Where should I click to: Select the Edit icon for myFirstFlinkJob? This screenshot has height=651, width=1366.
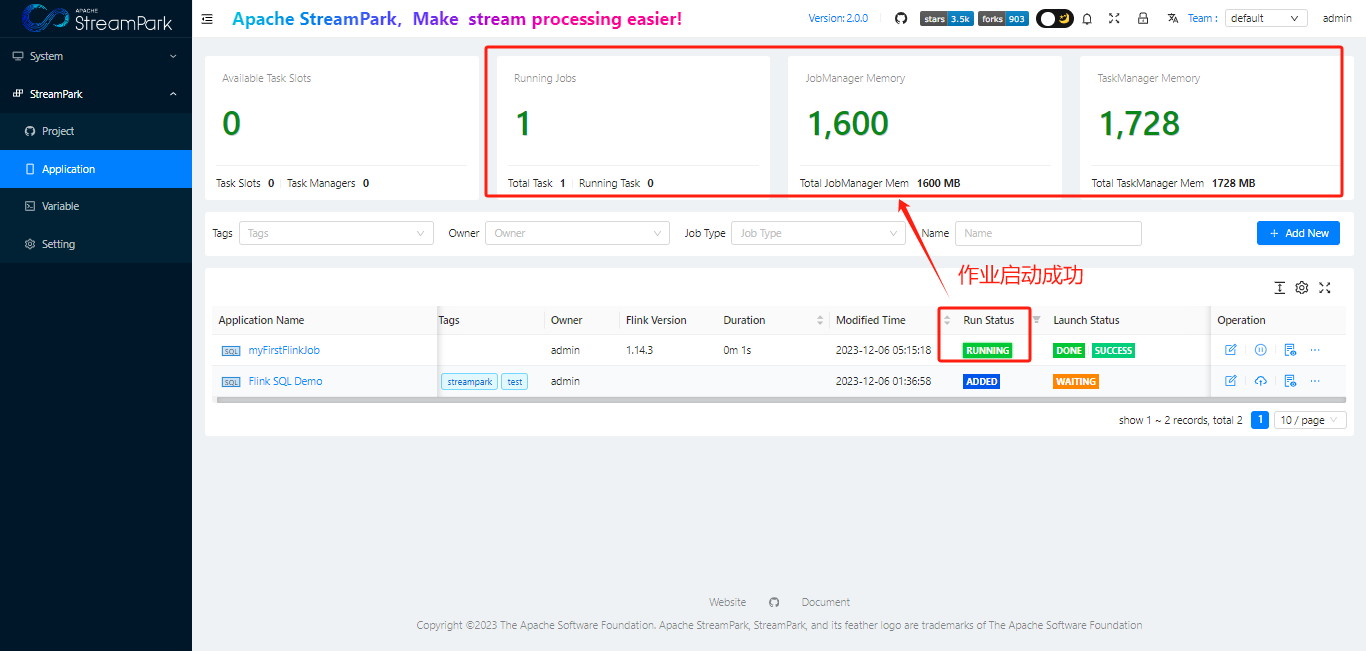coord(1231,349)
